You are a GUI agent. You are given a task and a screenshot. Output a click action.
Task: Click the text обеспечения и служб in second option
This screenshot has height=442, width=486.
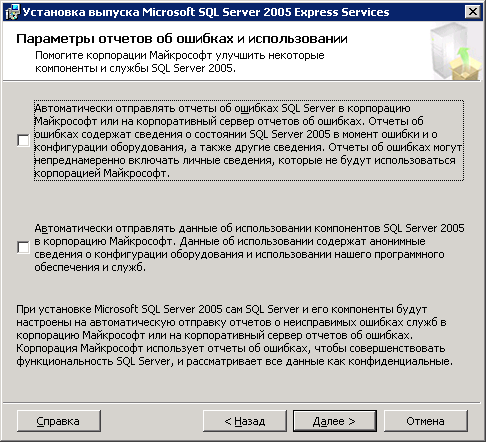[90, 267]
